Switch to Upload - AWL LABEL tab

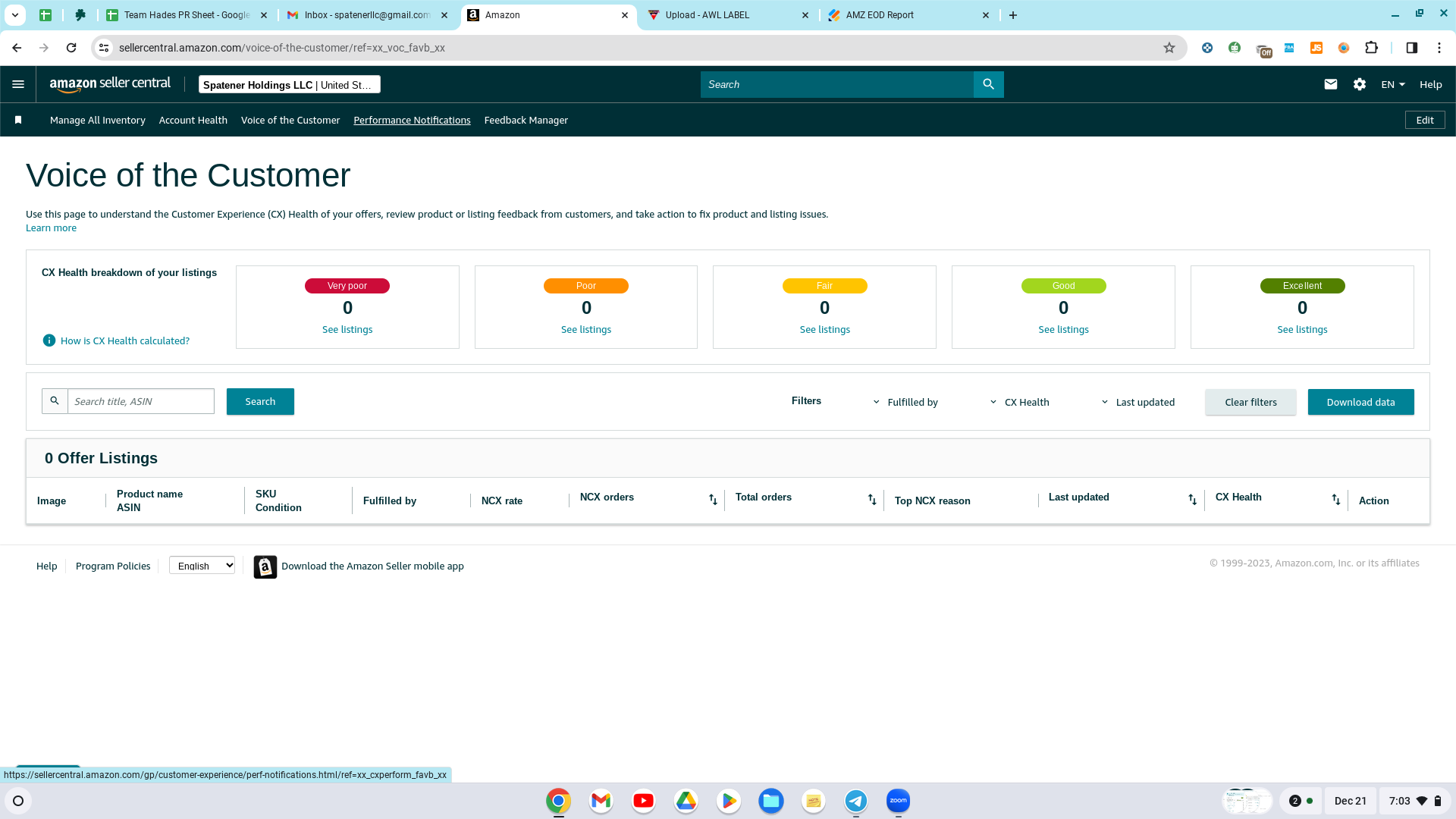(x=728, y=15)
